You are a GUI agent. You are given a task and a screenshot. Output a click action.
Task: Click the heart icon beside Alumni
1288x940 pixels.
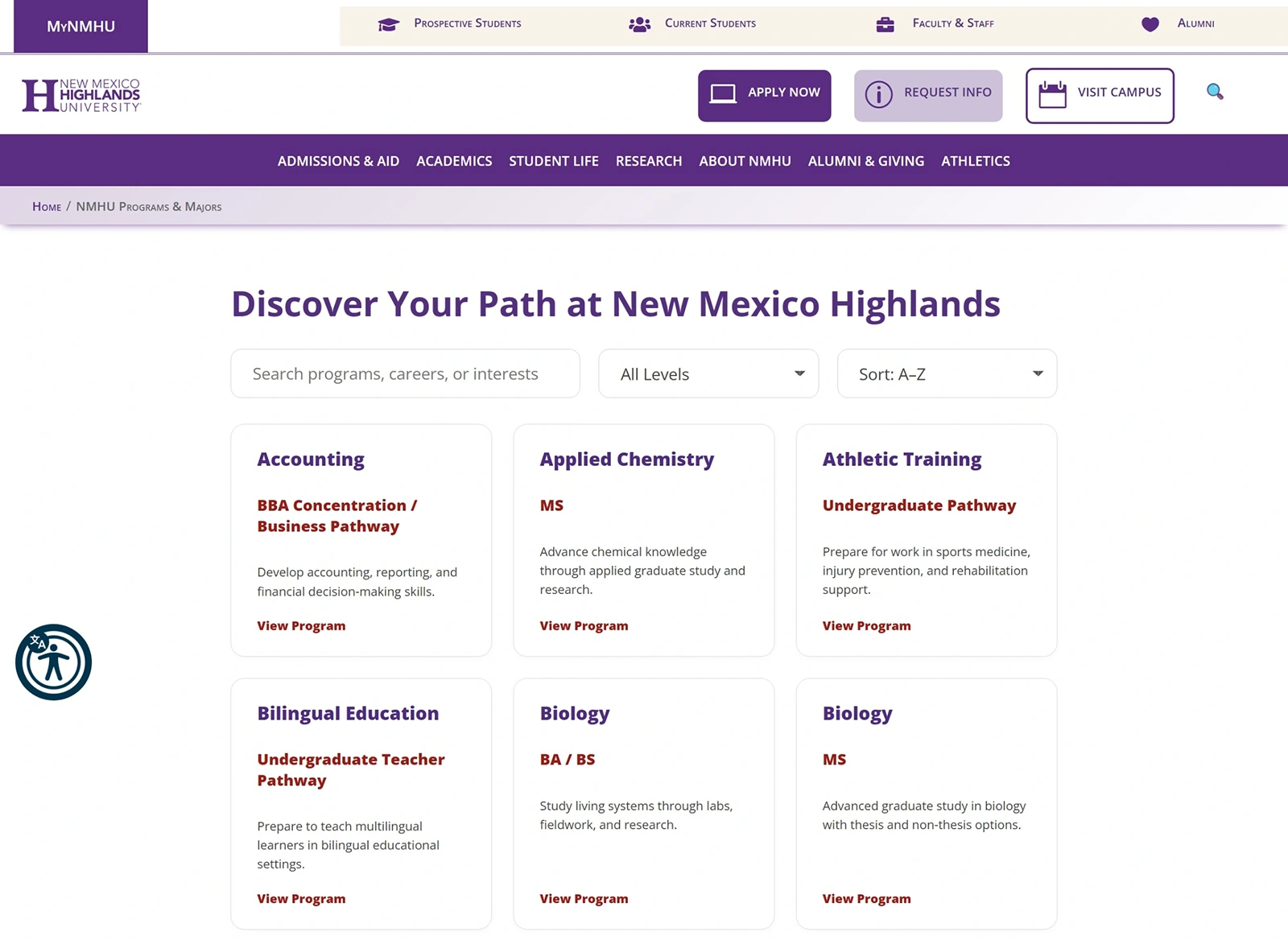1150,24
